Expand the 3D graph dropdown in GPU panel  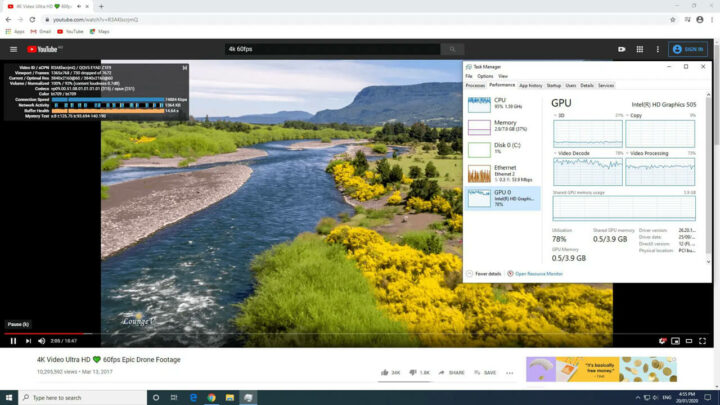(x=557, y=115)
